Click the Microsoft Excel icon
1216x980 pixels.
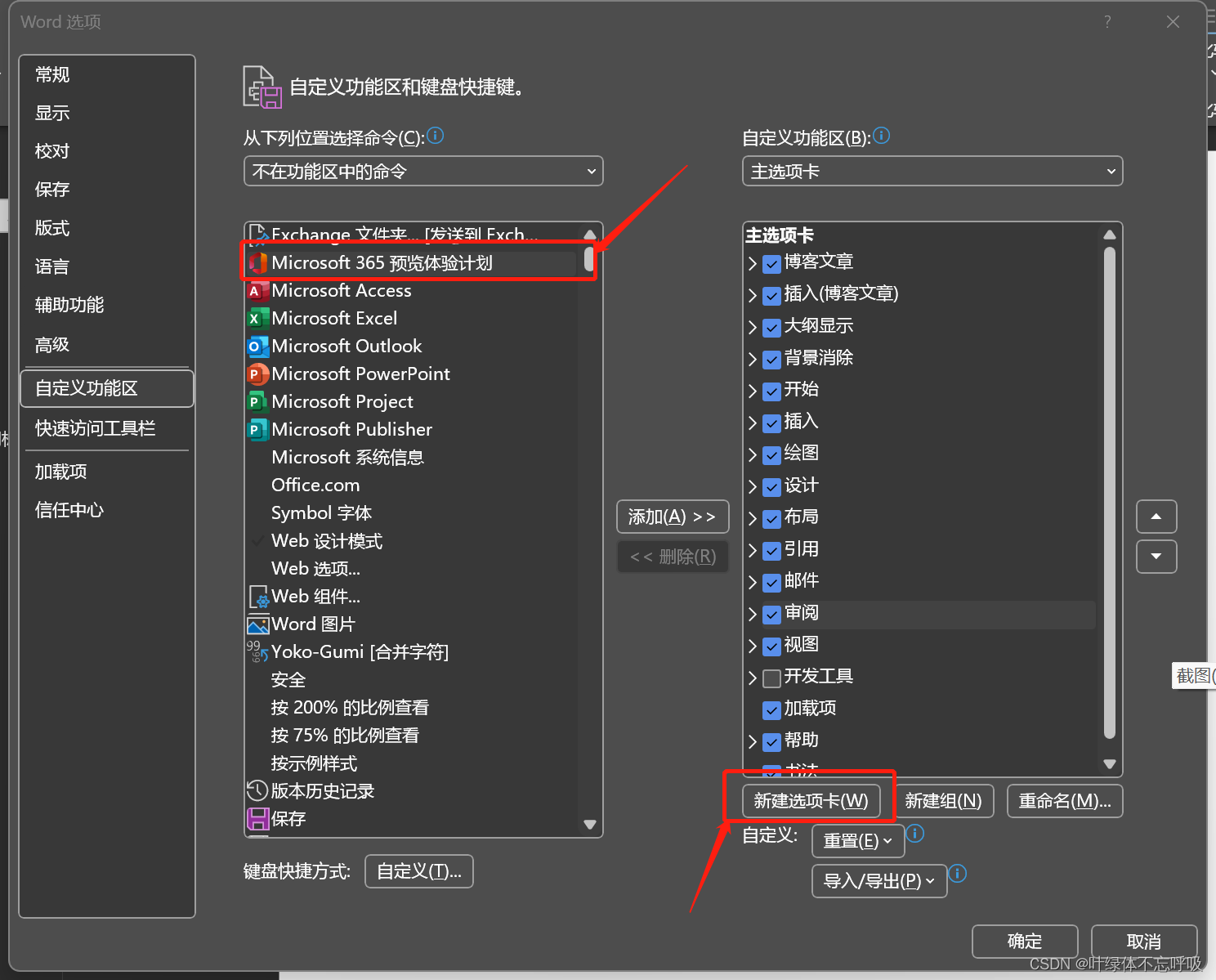258,319
